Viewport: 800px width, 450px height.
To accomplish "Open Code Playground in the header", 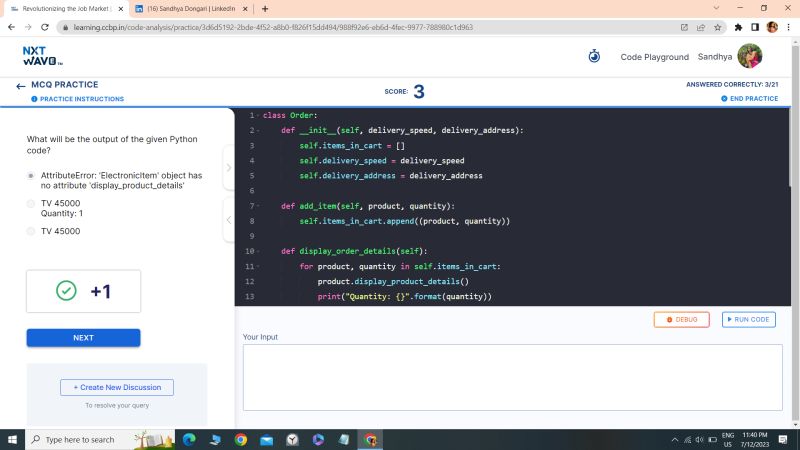I will click(654, 57).
